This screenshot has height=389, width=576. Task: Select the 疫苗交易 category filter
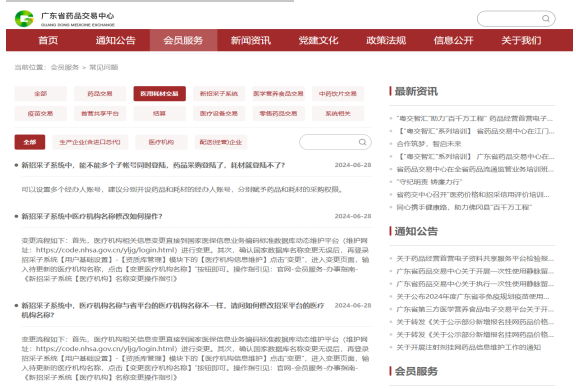click(40, 114)
